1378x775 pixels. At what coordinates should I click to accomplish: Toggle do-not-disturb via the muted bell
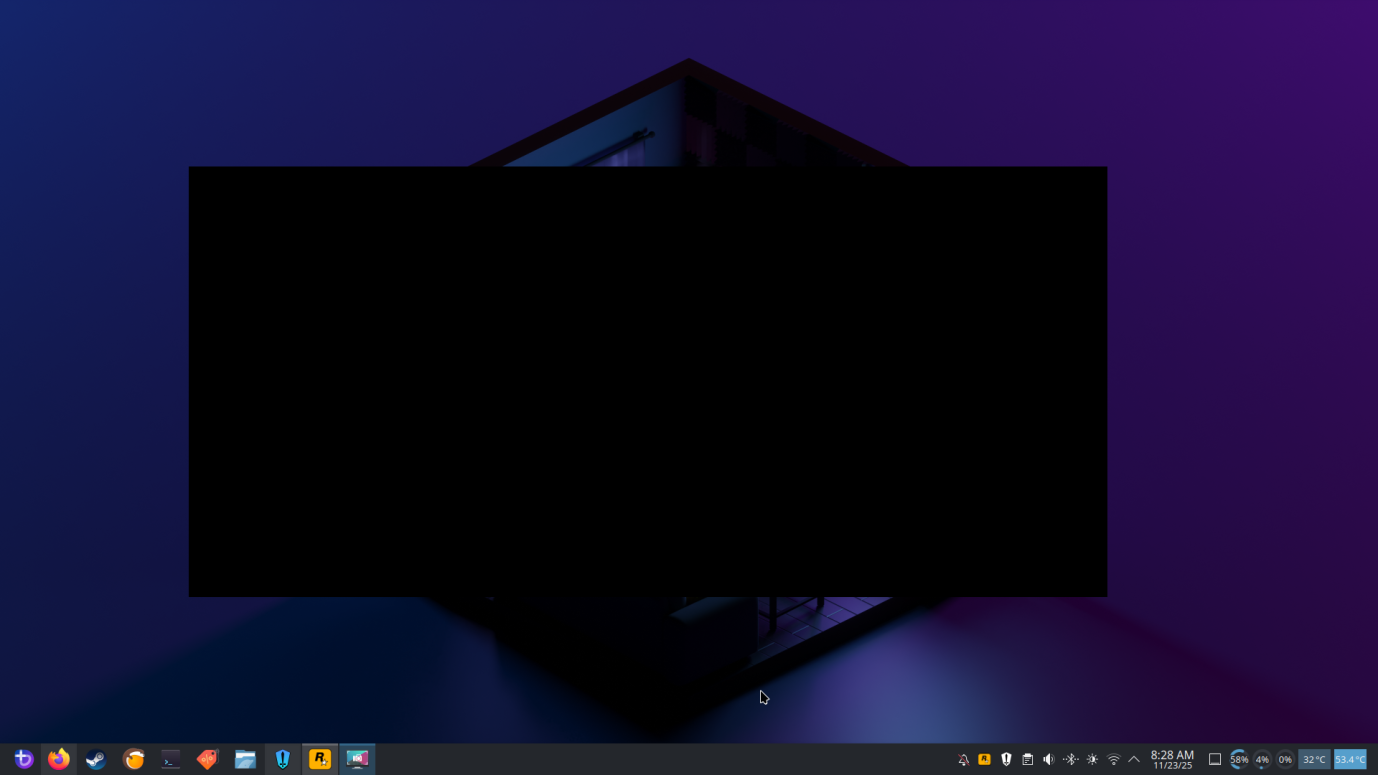point(963,758)
